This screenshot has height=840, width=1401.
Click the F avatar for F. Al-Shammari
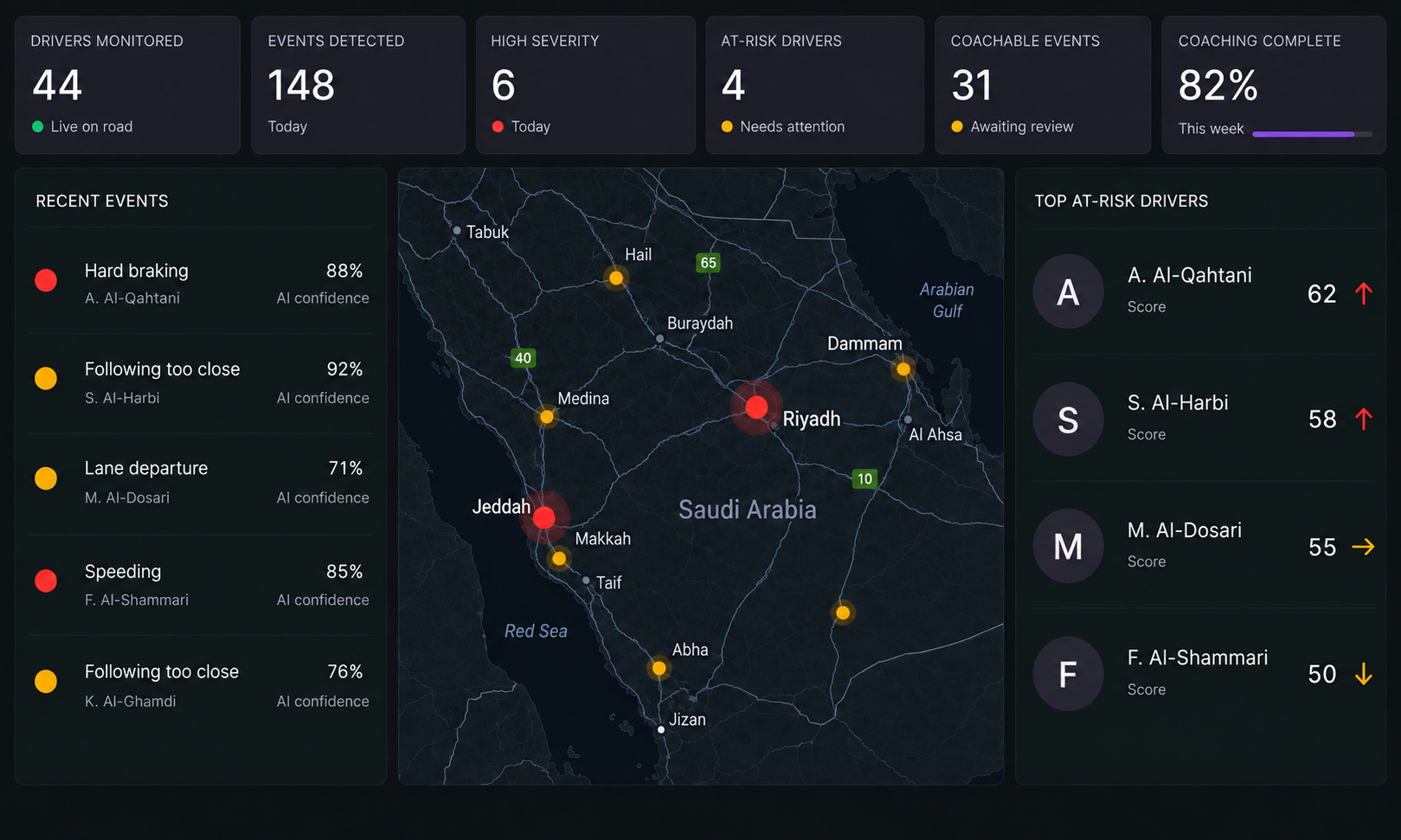point(1068,674)
